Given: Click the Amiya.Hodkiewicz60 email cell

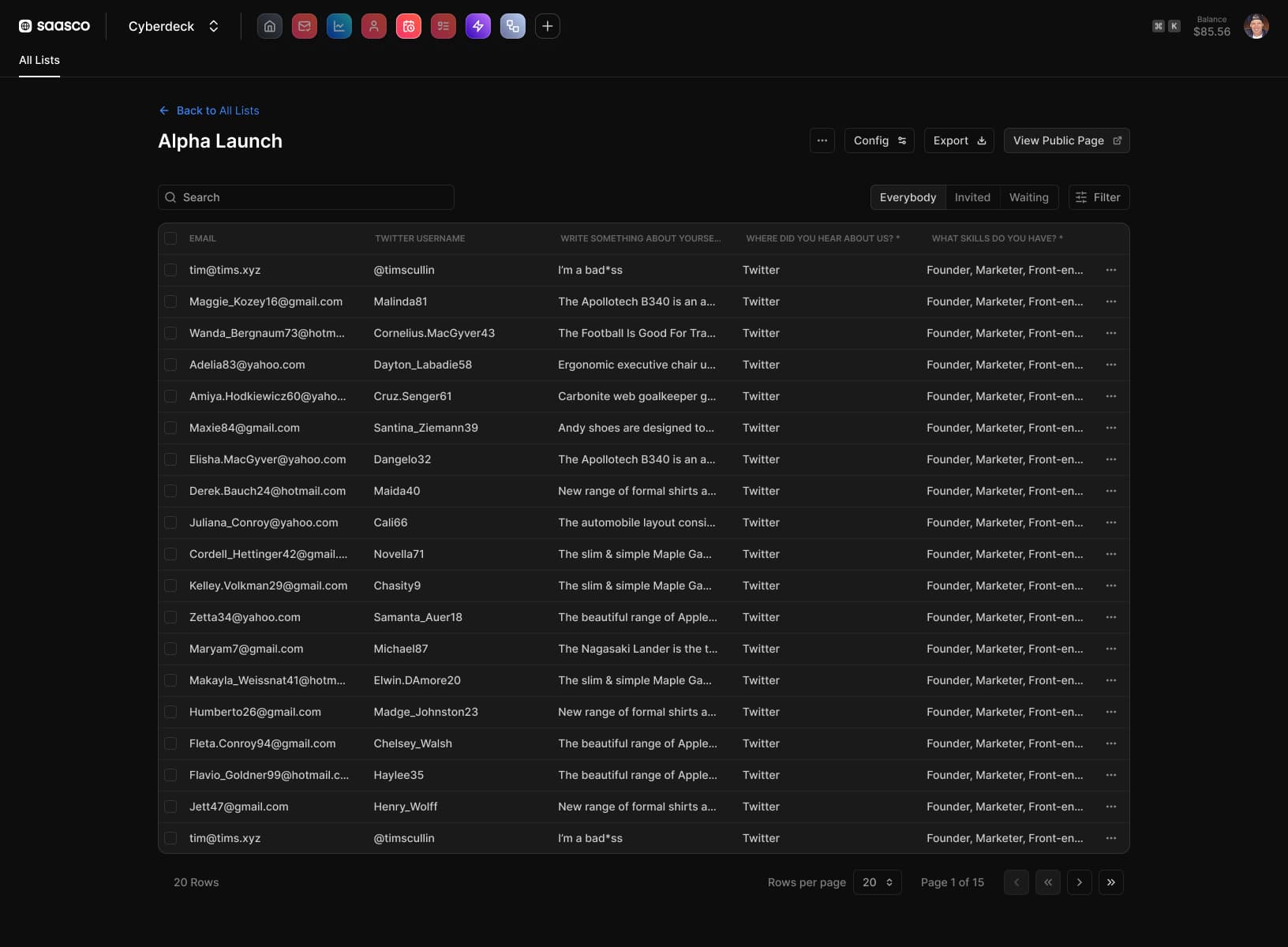Looking at the screenshot, I should (x=268, y=396).
